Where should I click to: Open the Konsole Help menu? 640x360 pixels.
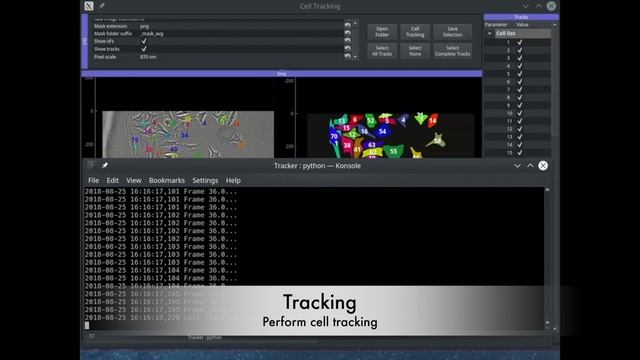[233, 180]
